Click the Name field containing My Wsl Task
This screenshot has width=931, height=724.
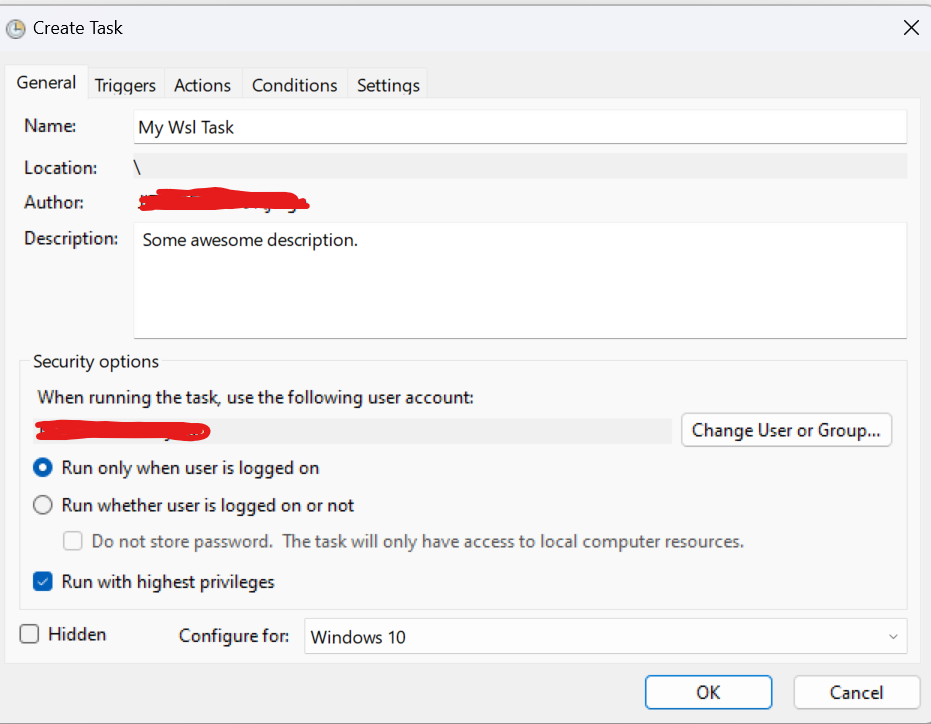point(520,128)
